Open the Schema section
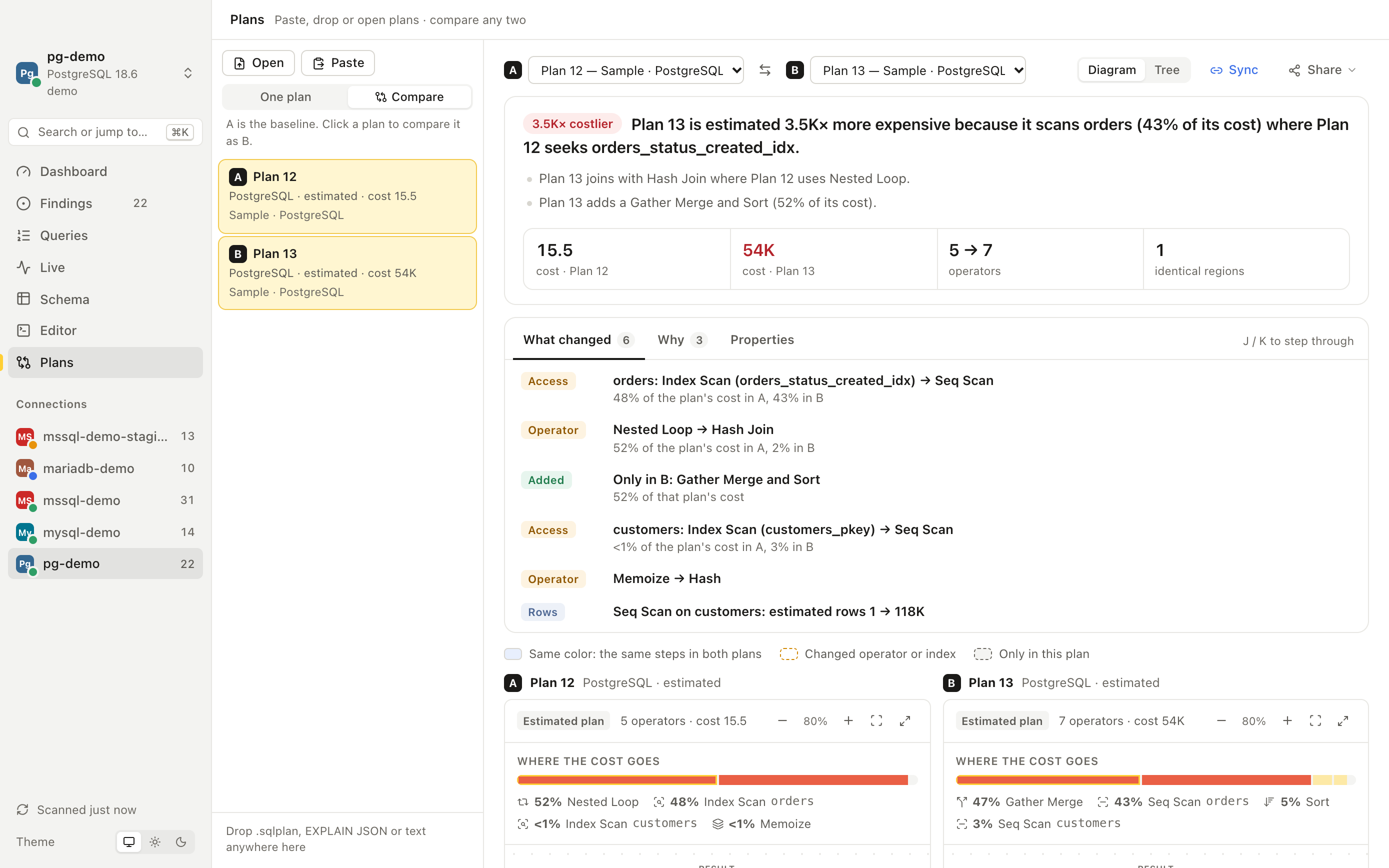1389x868 pixels. pos(105,299)
